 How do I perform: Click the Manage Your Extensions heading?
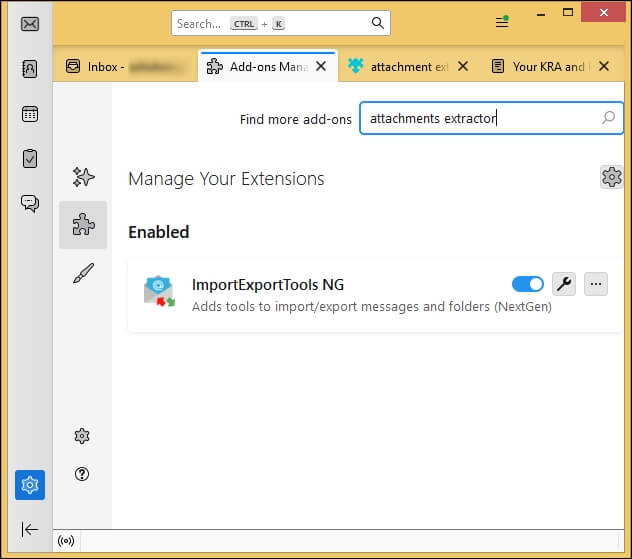pyautogui.click(x=226, y=179)
